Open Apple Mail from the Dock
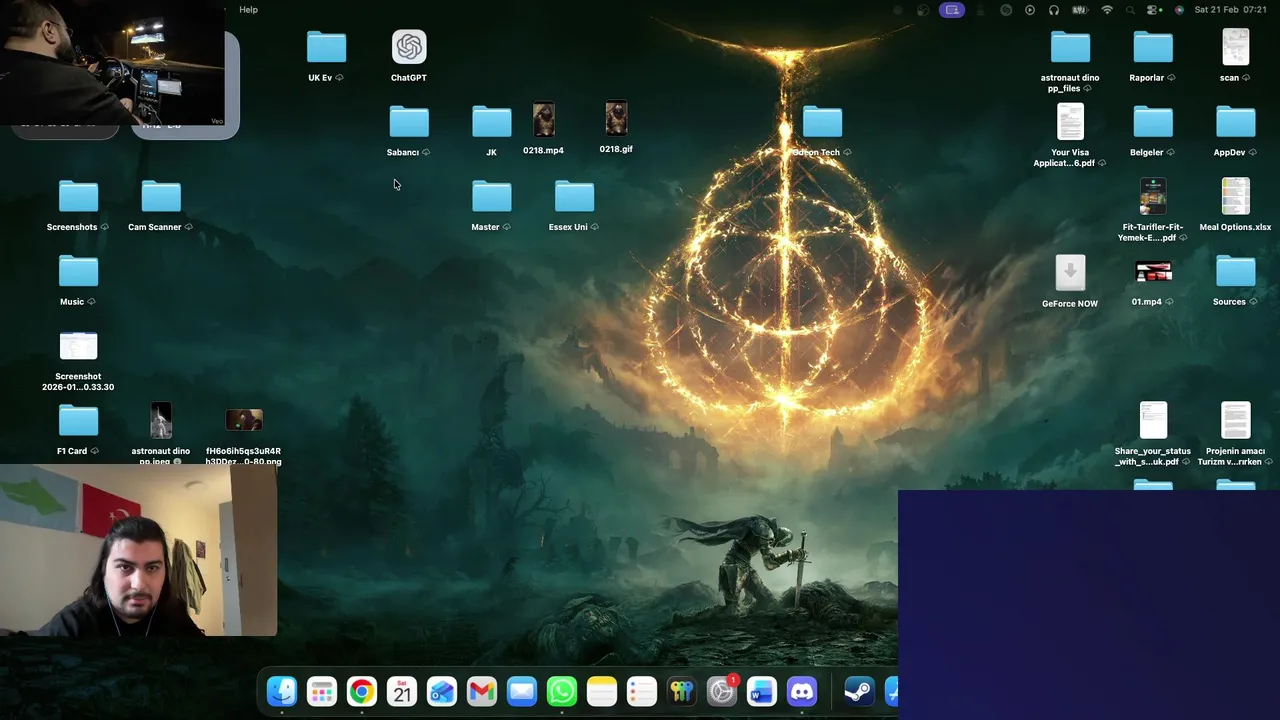 [x=522, y=691]
